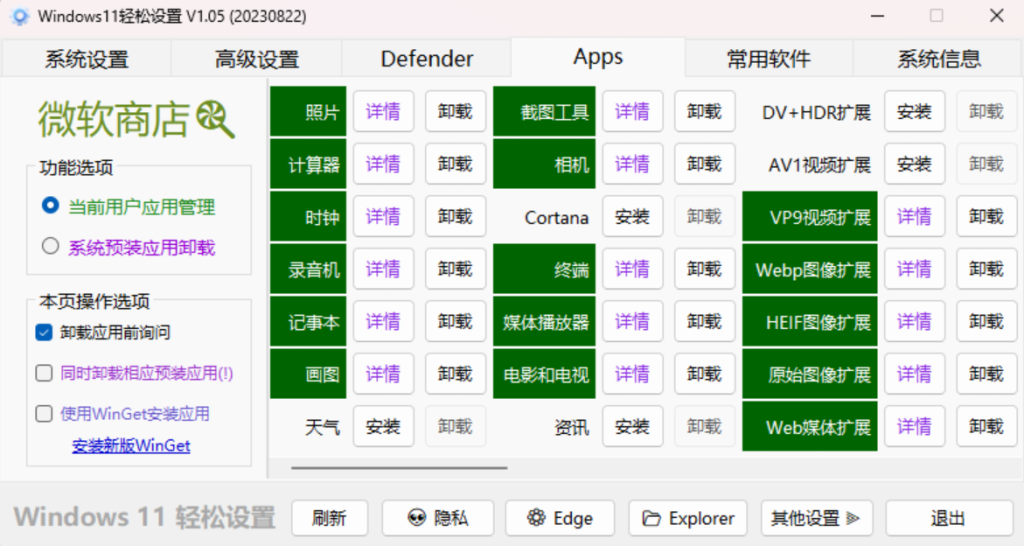
Task: Install Cortana with its 安装 button
Action: [x=632, y=216]
